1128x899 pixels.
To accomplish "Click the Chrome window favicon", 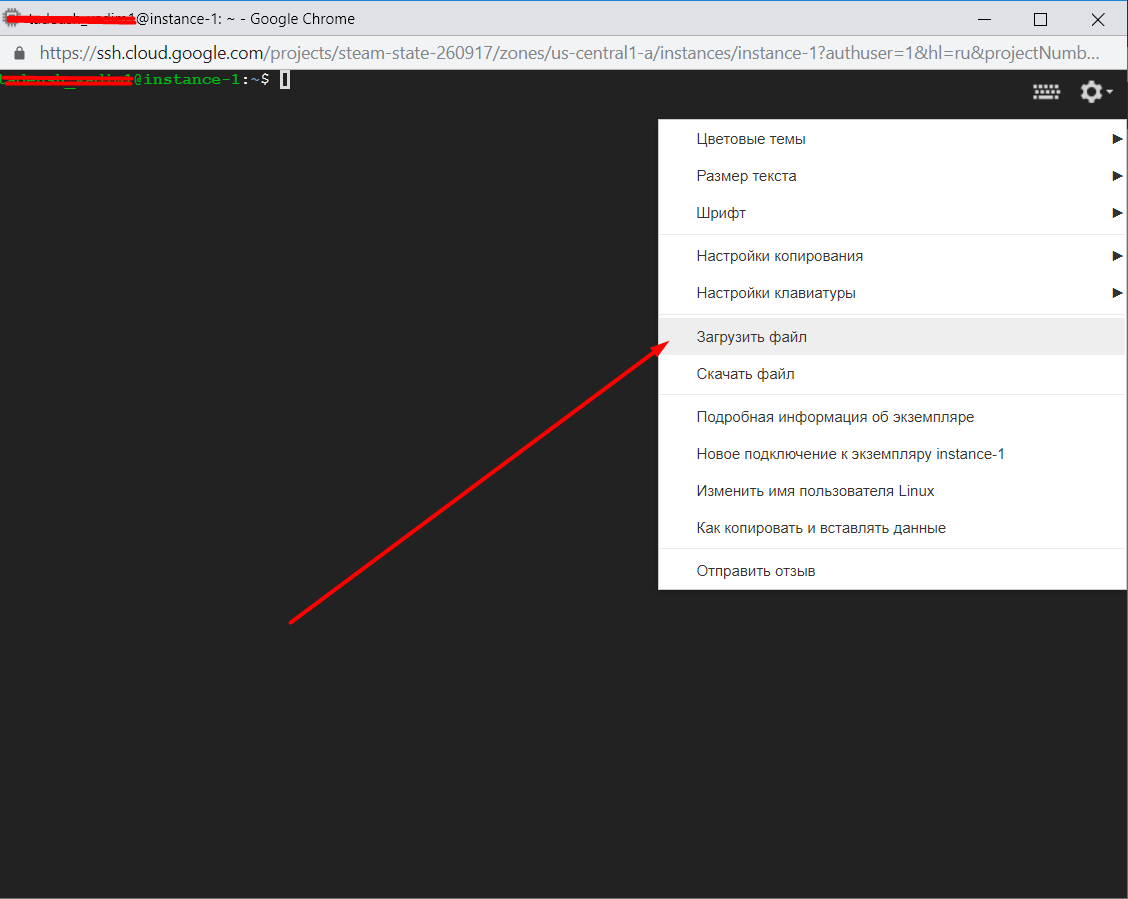I will click(x=12, y=19).
